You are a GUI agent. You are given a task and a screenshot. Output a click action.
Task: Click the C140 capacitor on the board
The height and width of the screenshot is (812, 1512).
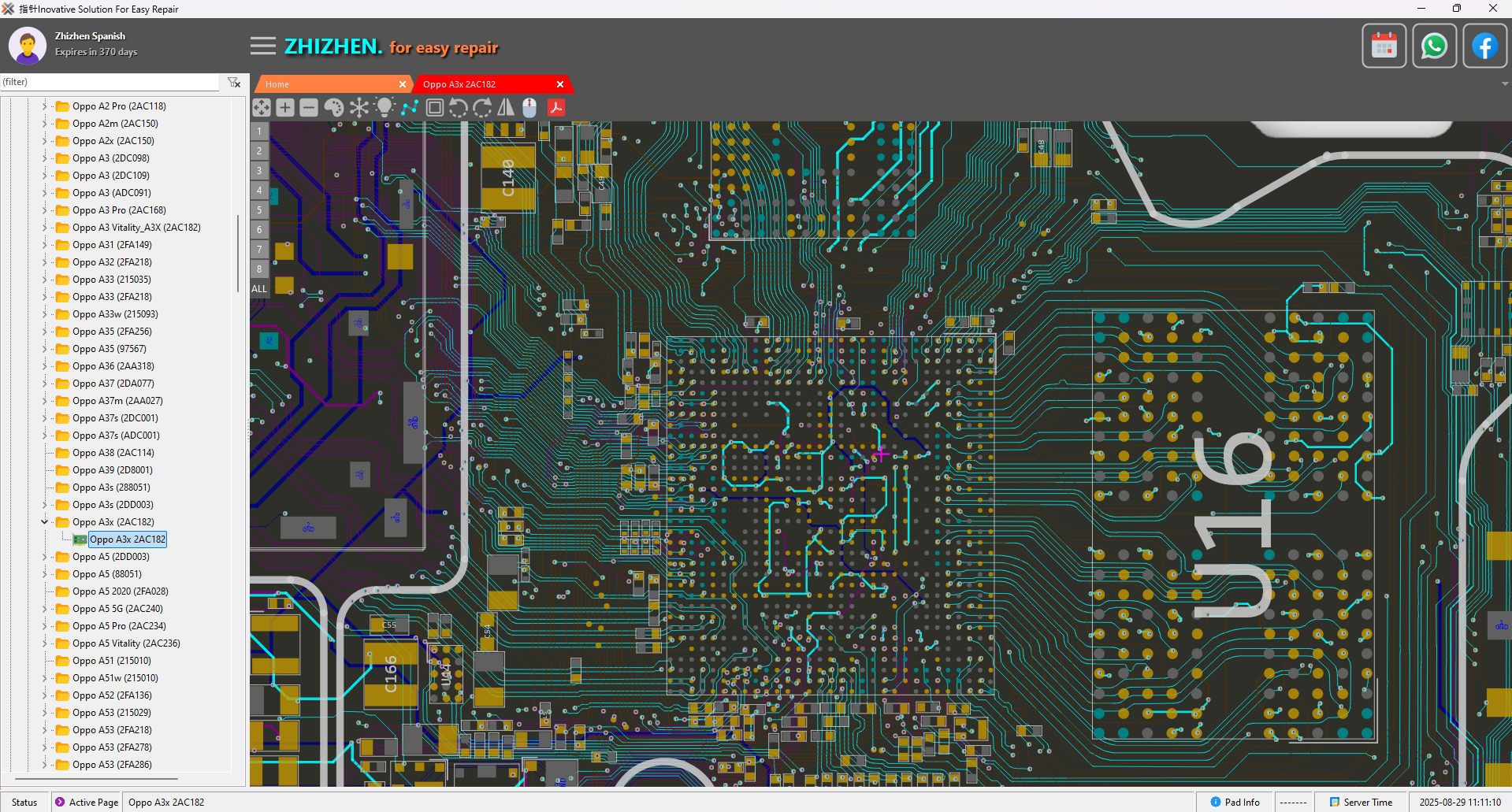[507, 178]
